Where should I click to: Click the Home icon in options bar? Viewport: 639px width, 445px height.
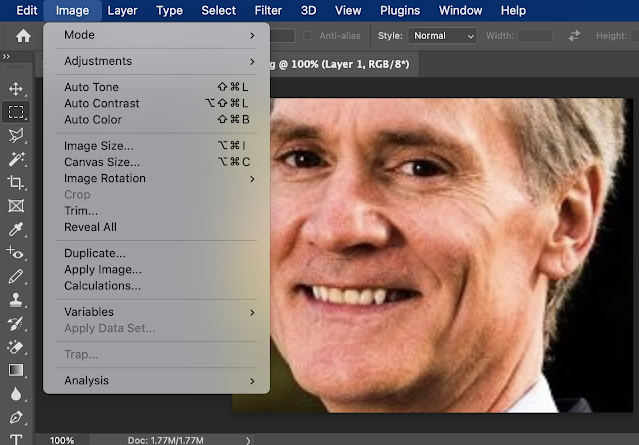[23, 36]
